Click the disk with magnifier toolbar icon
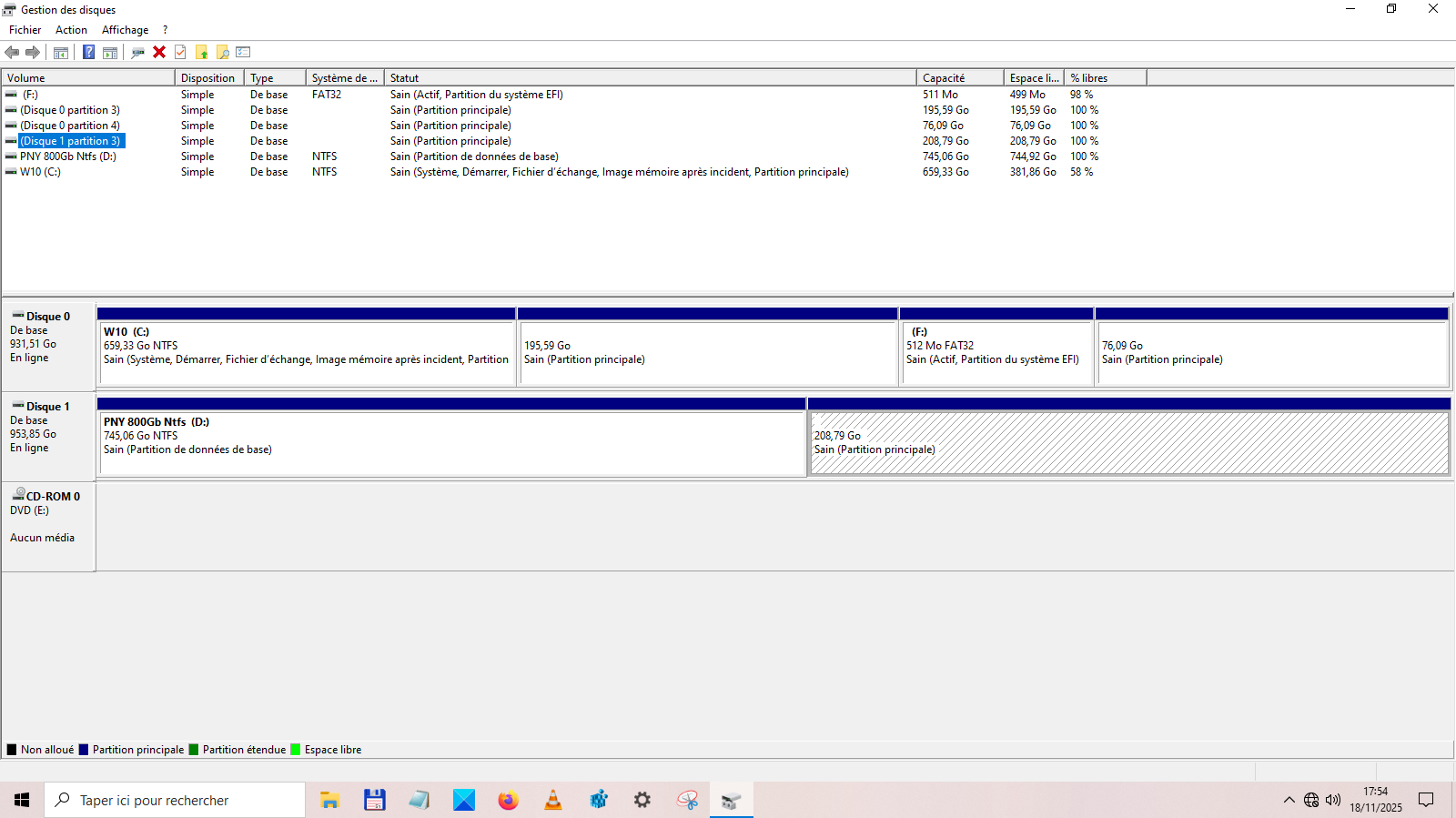1456x818 pixels. click(x=137, y=52)
